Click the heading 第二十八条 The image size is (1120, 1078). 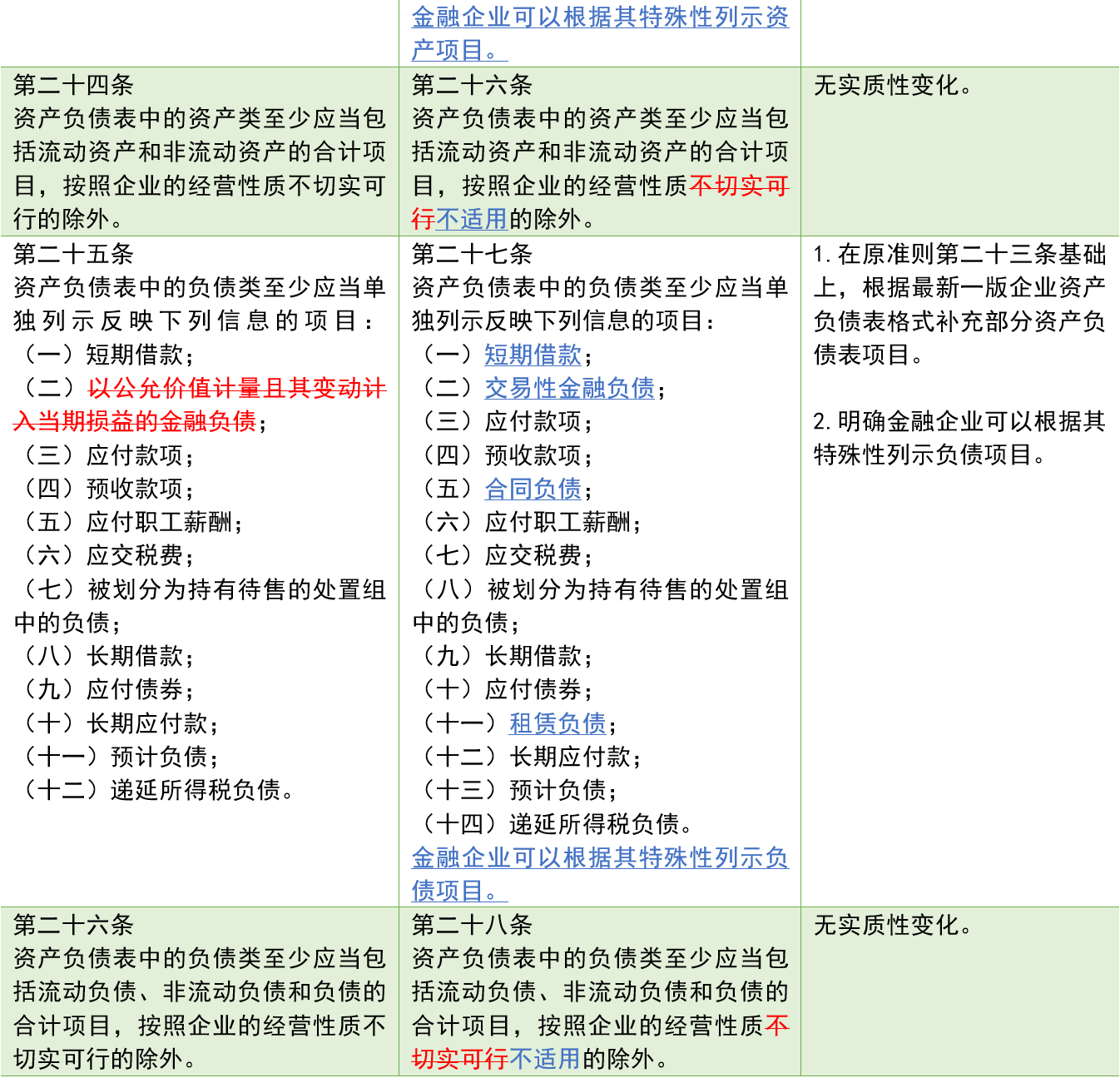(x=473, y=925)
